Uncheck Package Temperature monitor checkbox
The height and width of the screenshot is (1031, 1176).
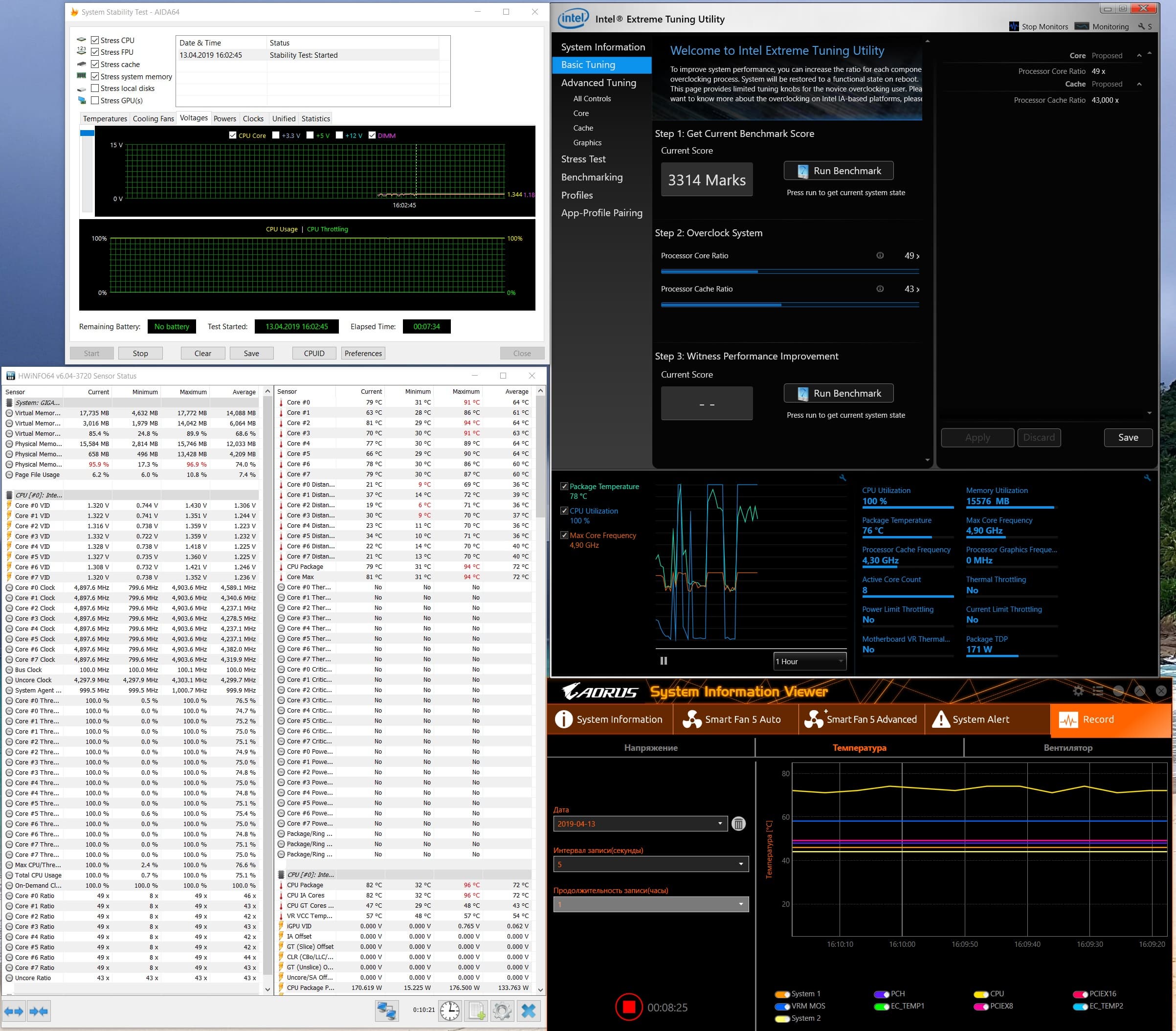tap(564, 486)
